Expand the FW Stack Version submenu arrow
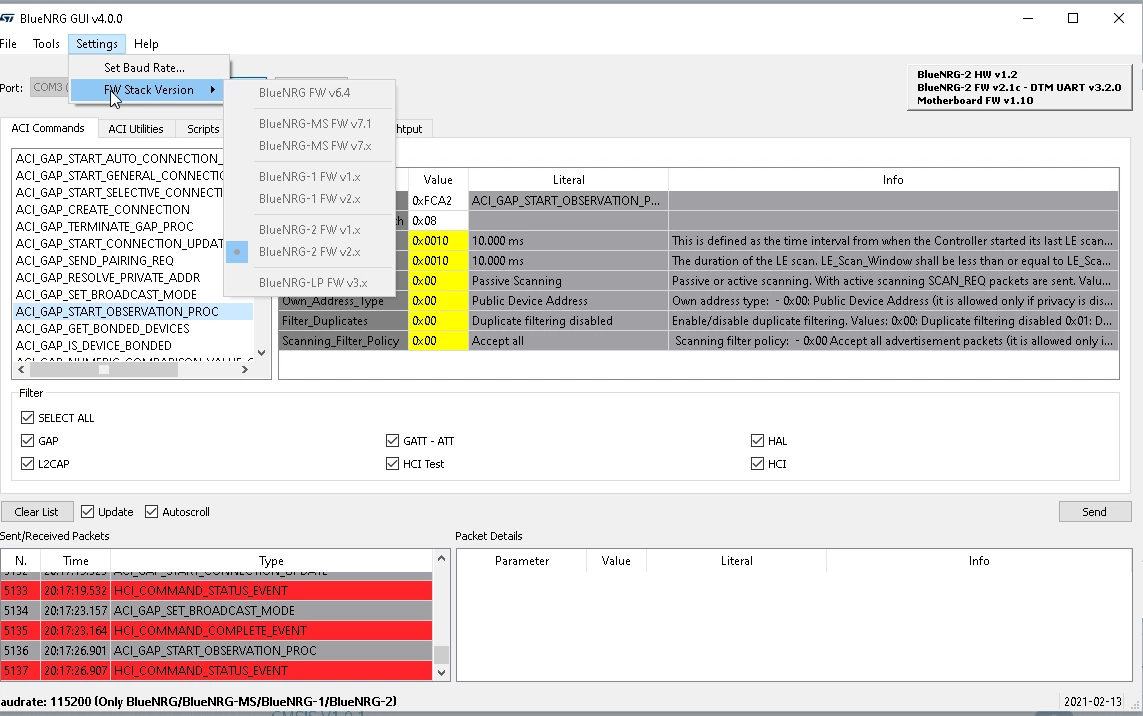The image size is (1143, 716). [212, 90]
